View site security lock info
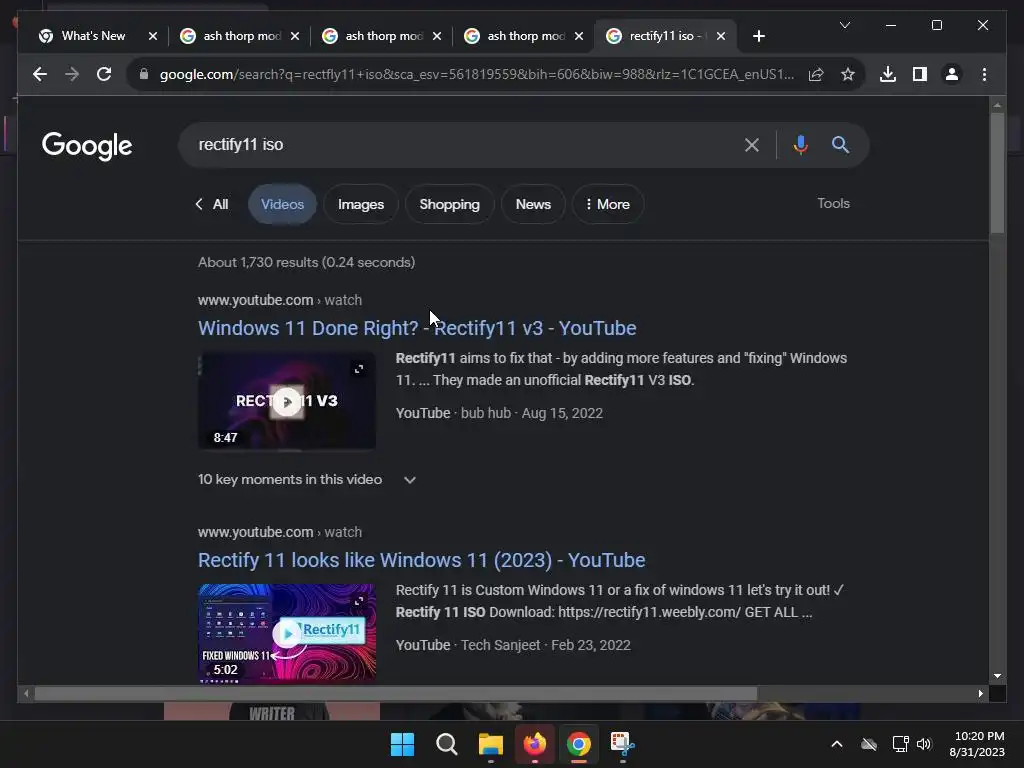Screen dimensions: 1024x768 144,74
